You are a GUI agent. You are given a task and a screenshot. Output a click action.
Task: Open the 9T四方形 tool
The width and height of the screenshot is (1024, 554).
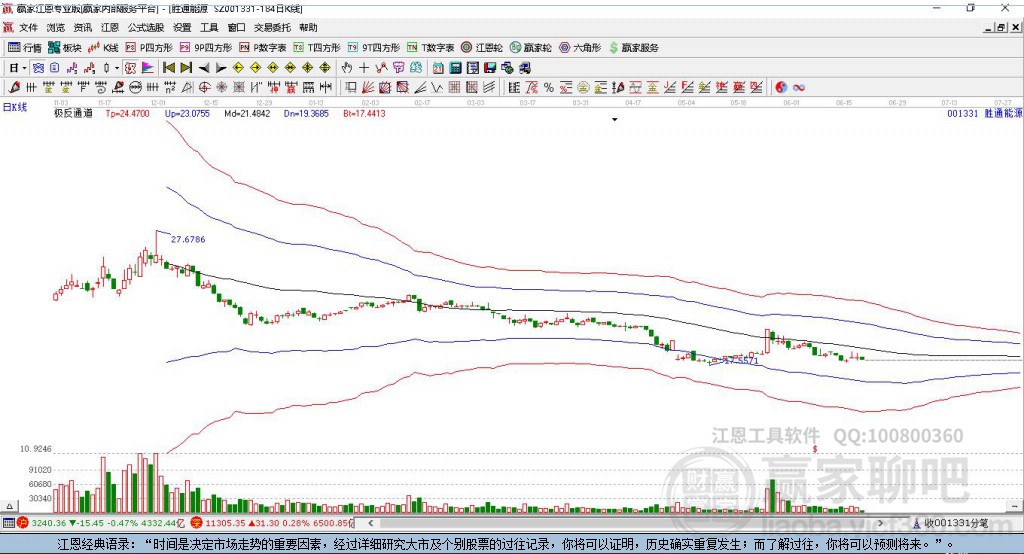pyautogui.click(x=374, y=48)
